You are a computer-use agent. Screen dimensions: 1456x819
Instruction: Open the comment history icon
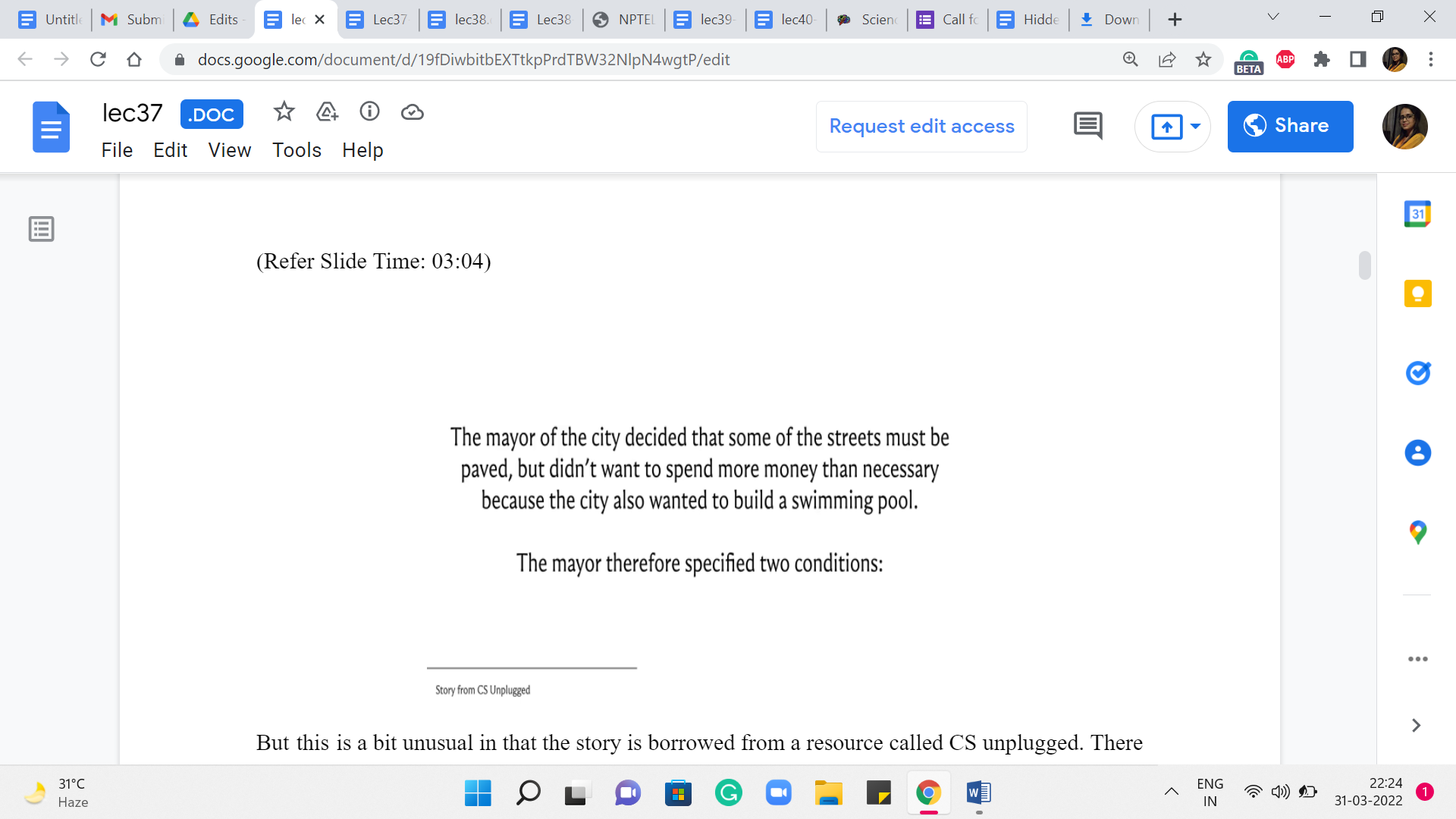[x=1088, y=126]
